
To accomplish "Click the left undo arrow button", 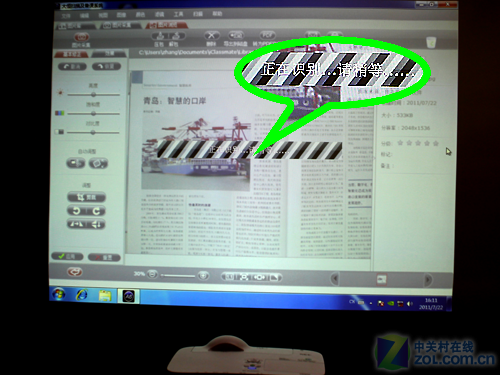I will (72, 67).
